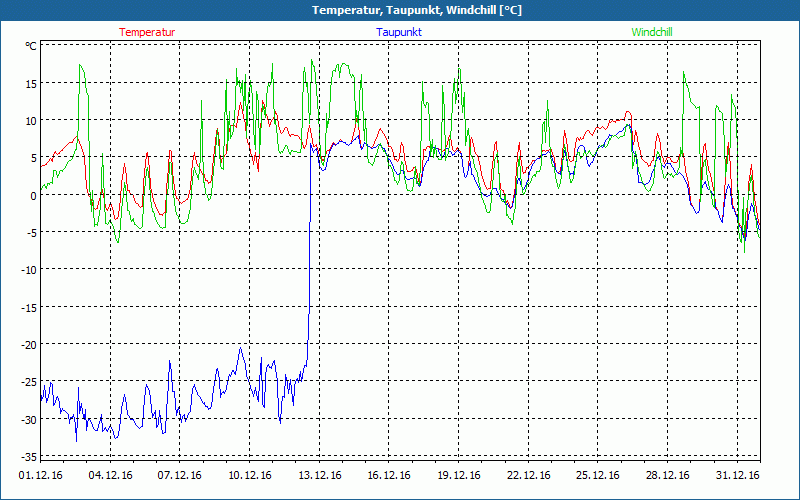Click the y-axis value -15
Screen dimensions: 800x500
[x=29, y=307]
